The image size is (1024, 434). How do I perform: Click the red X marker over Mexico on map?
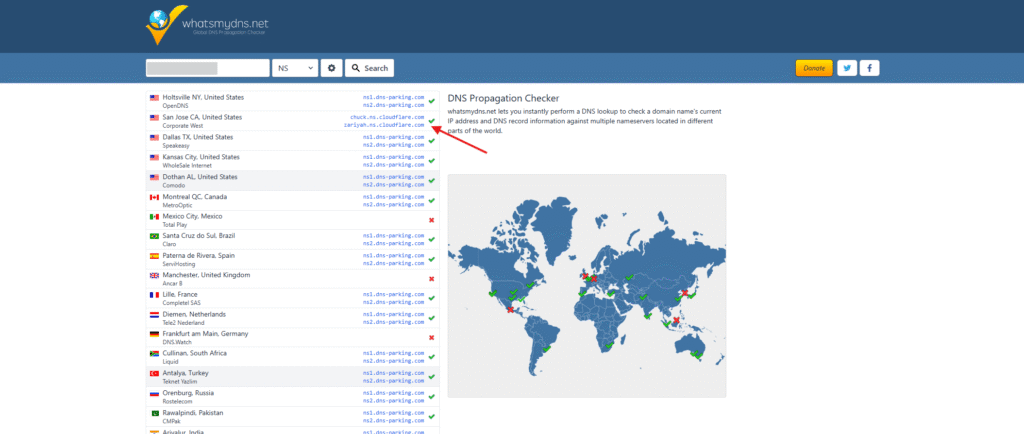click(x=510, y=309)
